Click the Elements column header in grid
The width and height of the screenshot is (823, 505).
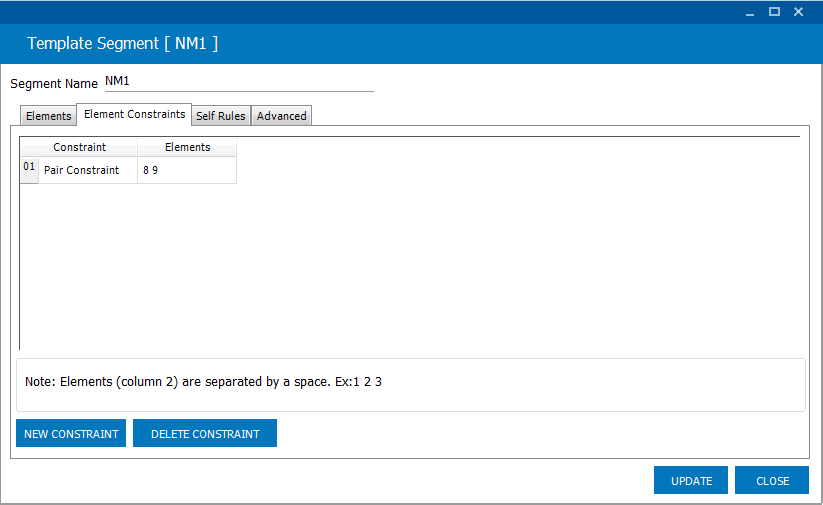pos(187,147)
